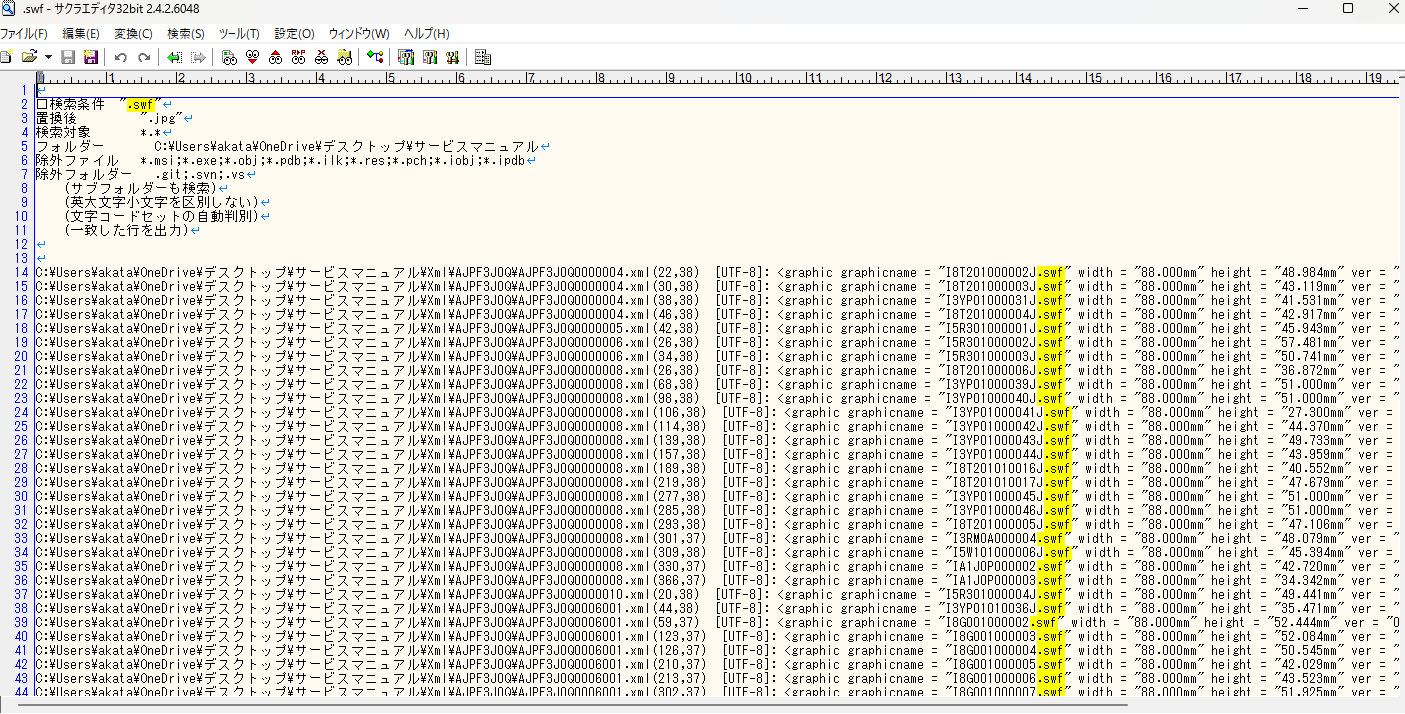This screenshot has width=1405, height=714.
Task: Open the Find dialog with binoculars icon
Action: 229,57
